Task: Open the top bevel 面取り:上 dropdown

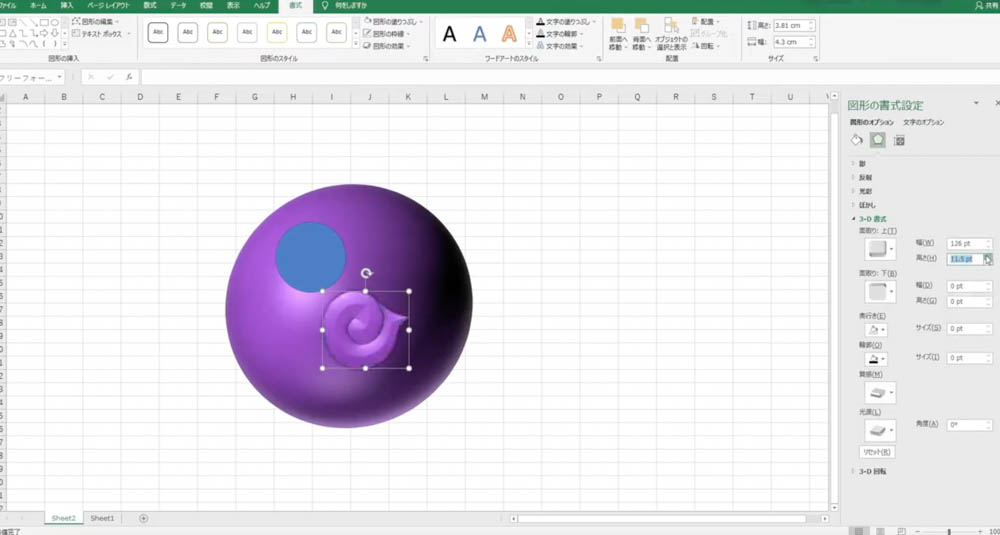Action: (x=880, y=249)
